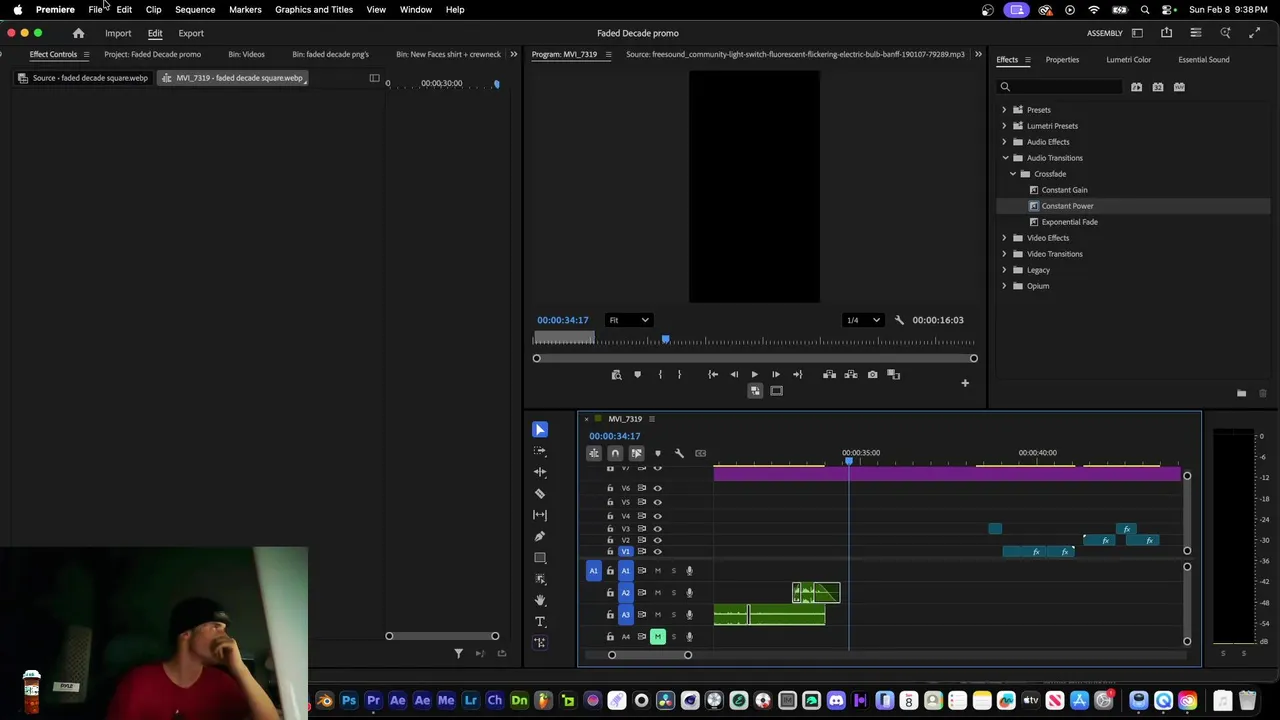
Task: Select the Pen tool
Action: click(540, 536)
